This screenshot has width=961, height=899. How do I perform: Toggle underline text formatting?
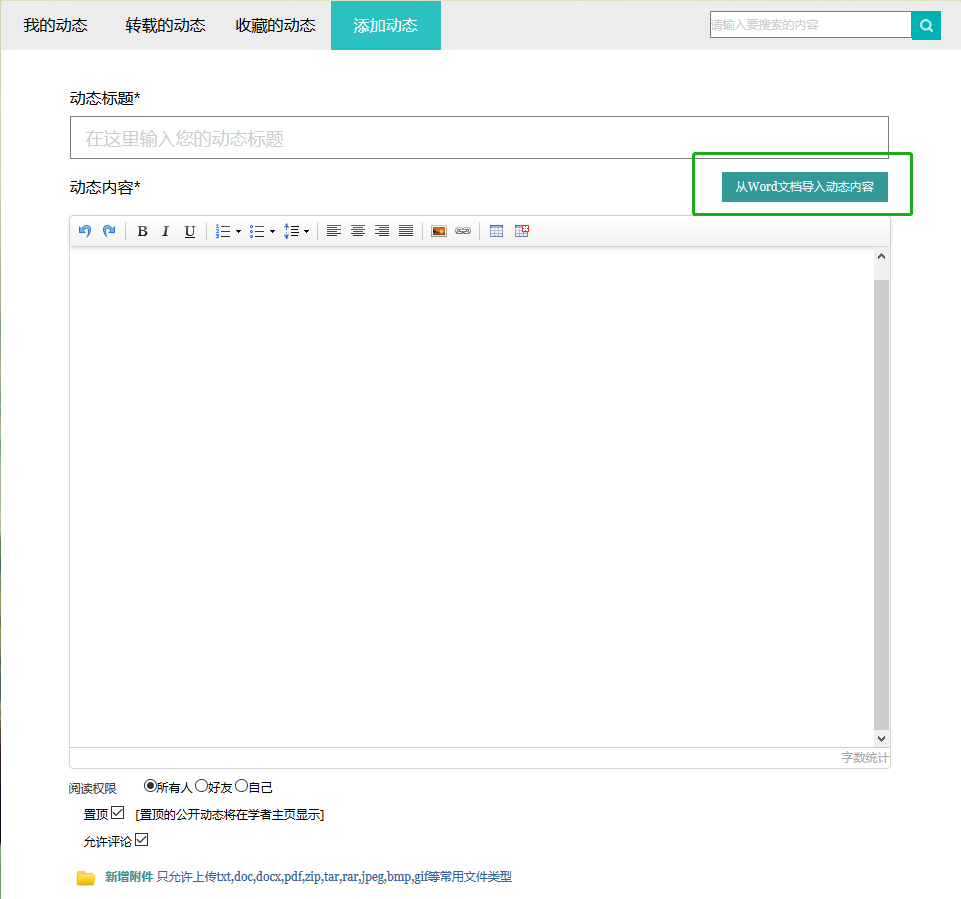click(x=190, y=231)
